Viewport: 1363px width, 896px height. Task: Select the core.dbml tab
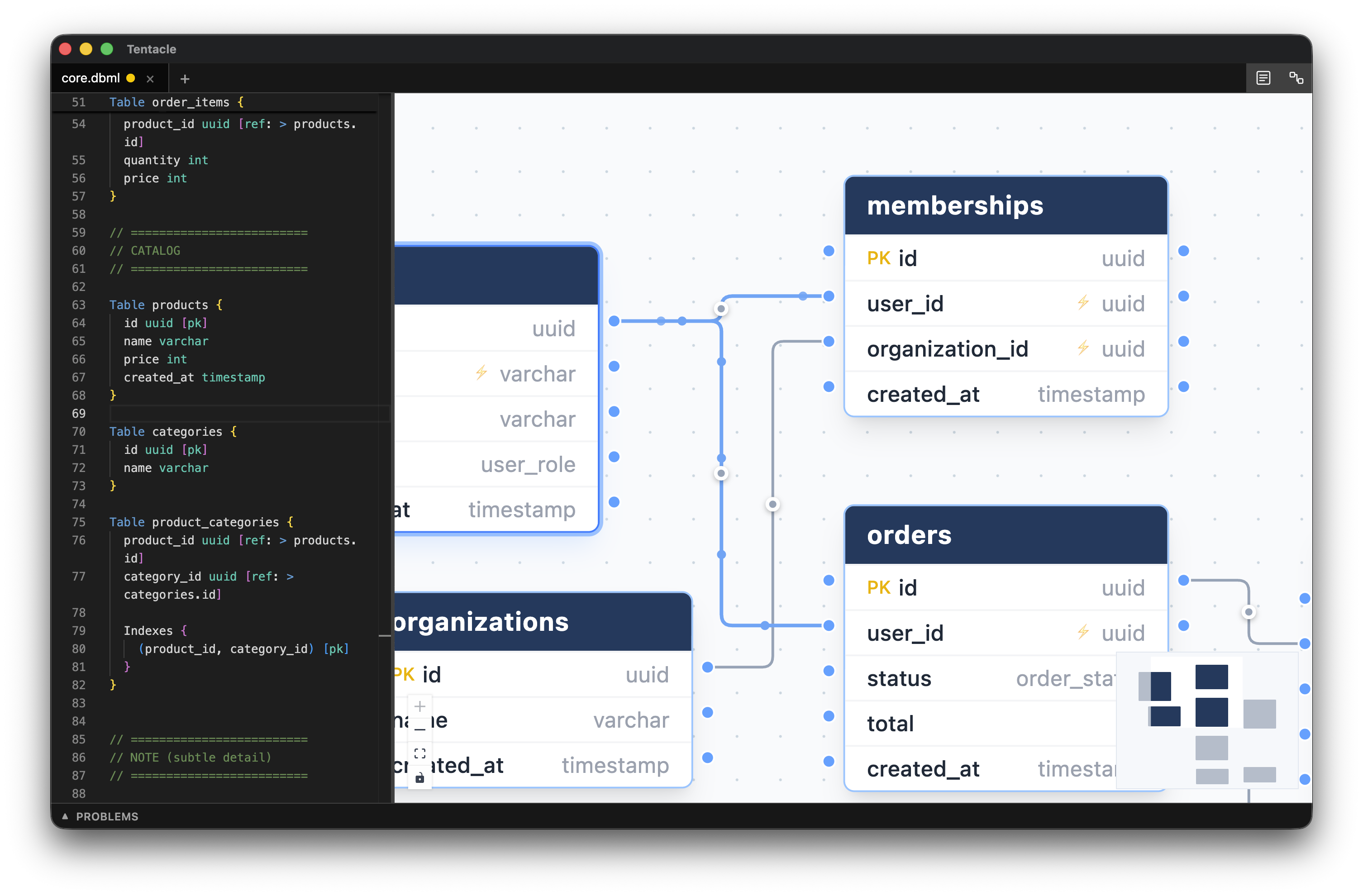coord(91,78)
